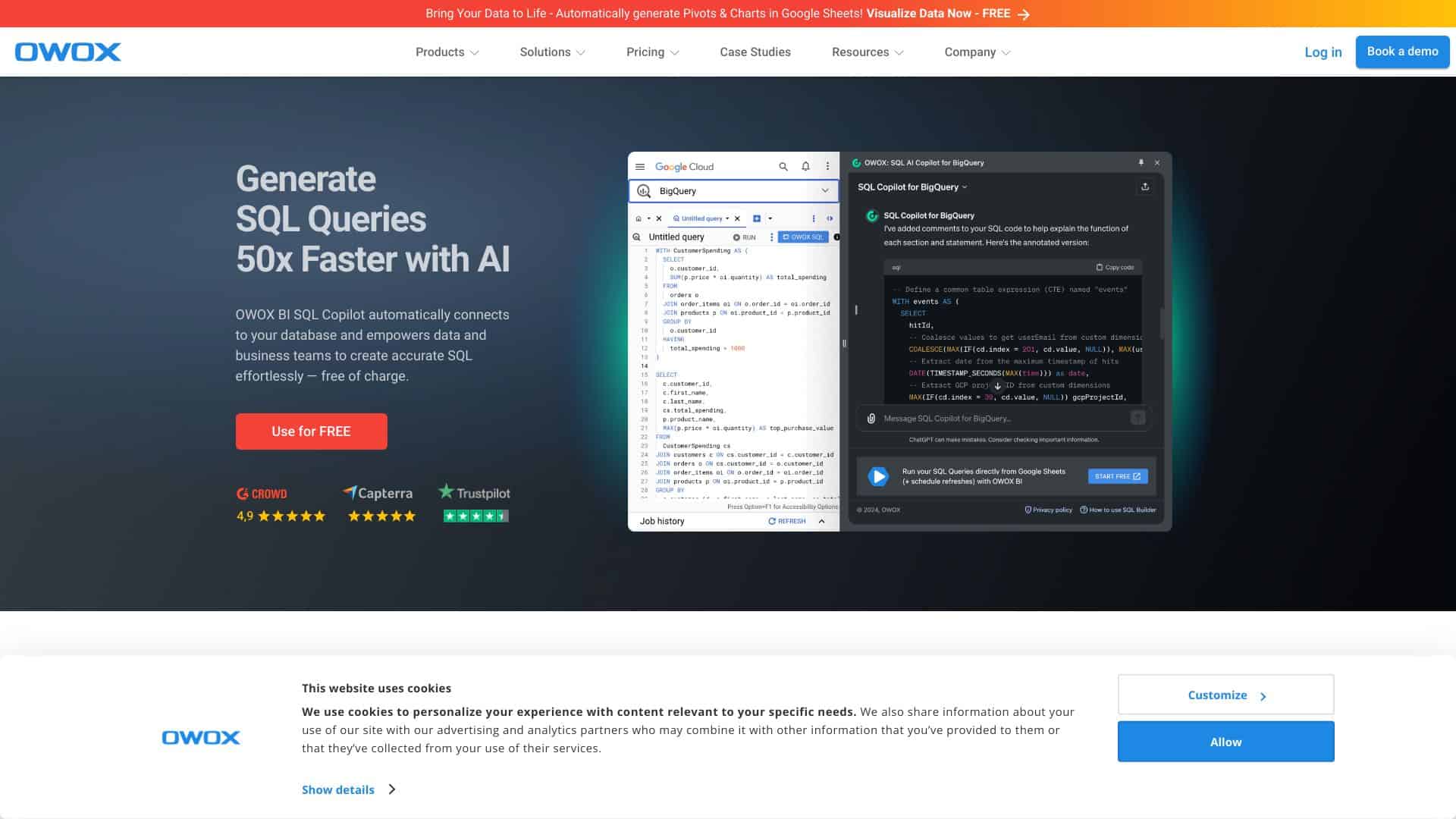
Task: Click the search icon in Google Cloud toolbar
Action: [x=783, y=166]
